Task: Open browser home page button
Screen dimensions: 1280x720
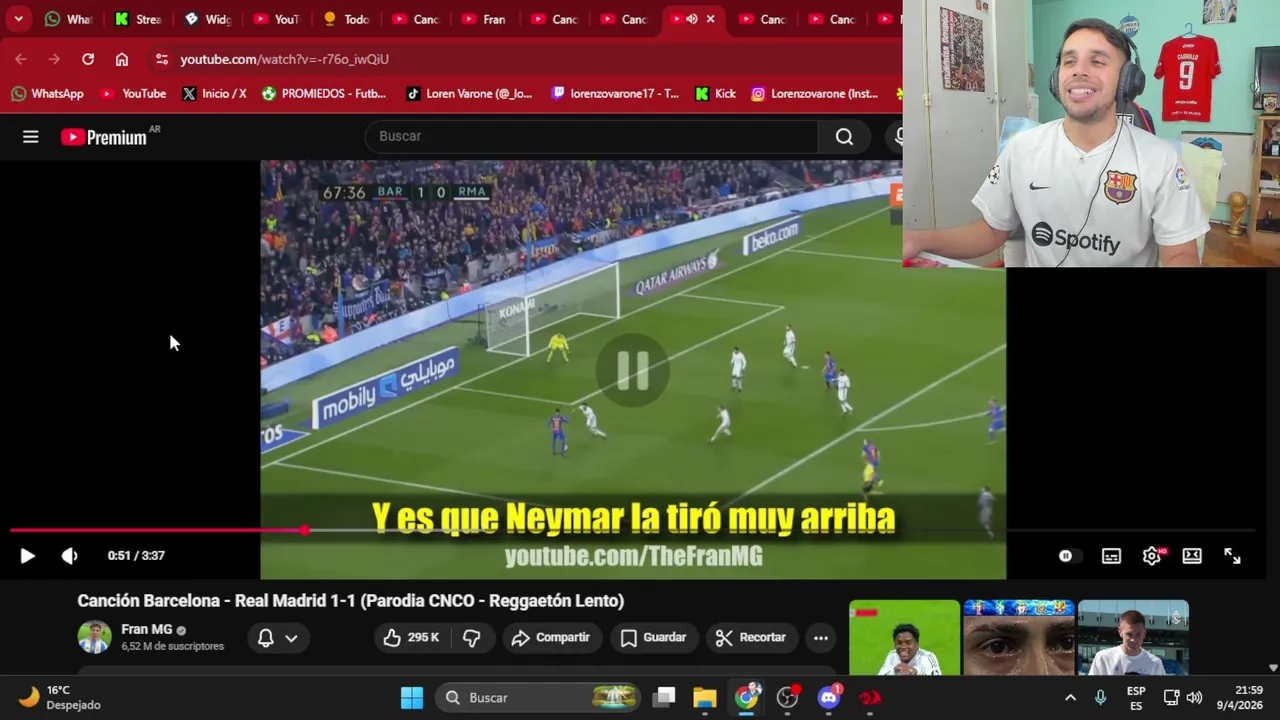Action: (122, 60)
